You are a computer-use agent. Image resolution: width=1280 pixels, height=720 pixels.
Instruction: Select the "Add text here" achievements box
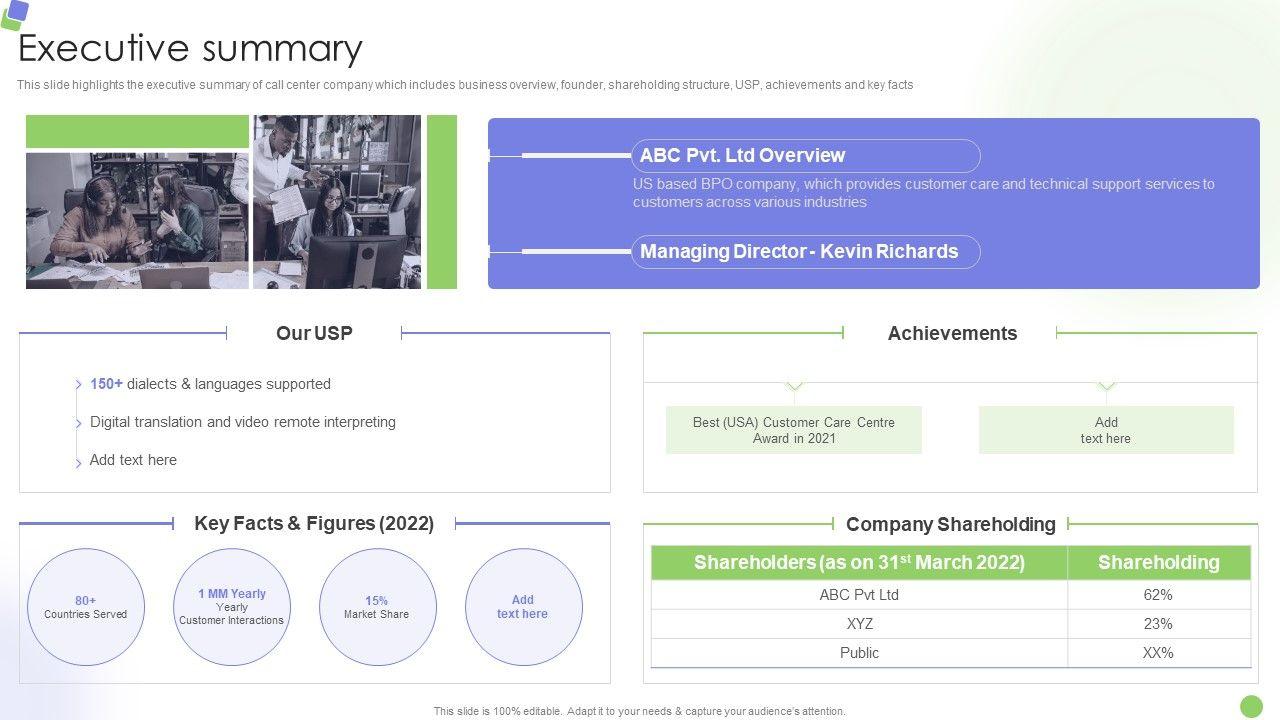(1106, 430)
